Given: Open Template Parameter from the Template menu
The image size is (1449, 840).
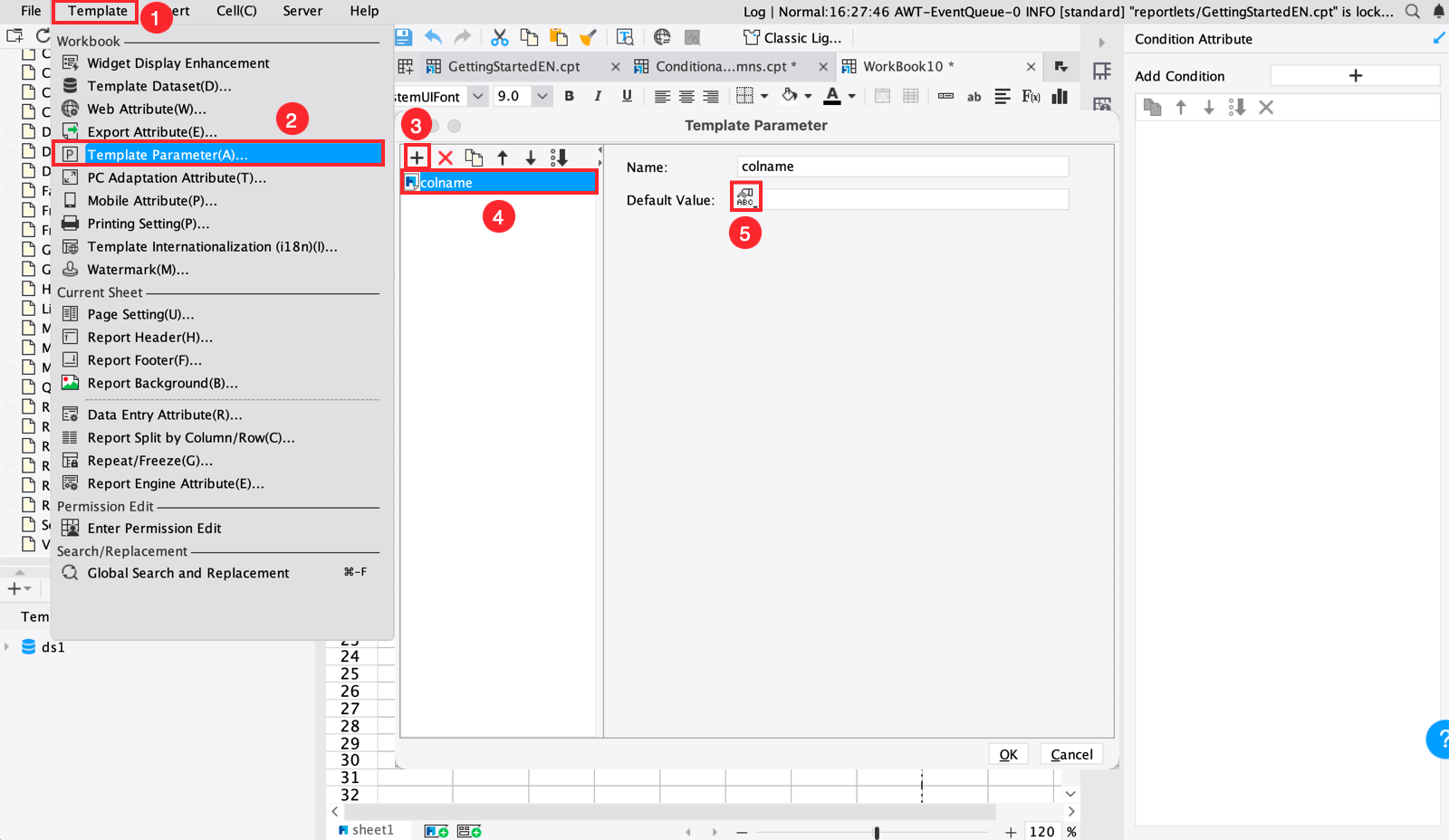Looking at the screenshot, I should pyautogui.click(x=161, y=154).
